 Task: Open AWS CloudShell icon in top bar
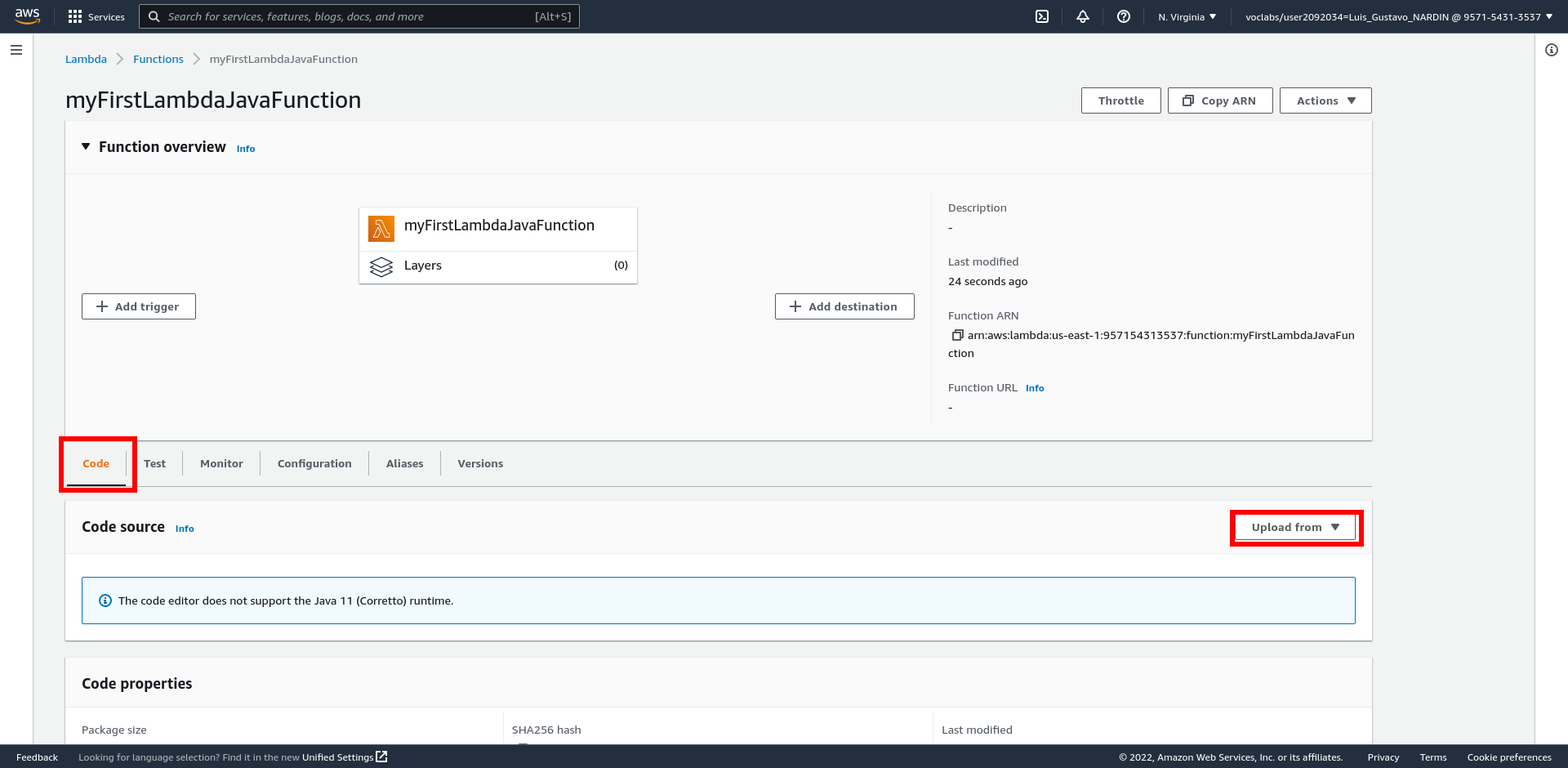click(x=1042, y=16)
